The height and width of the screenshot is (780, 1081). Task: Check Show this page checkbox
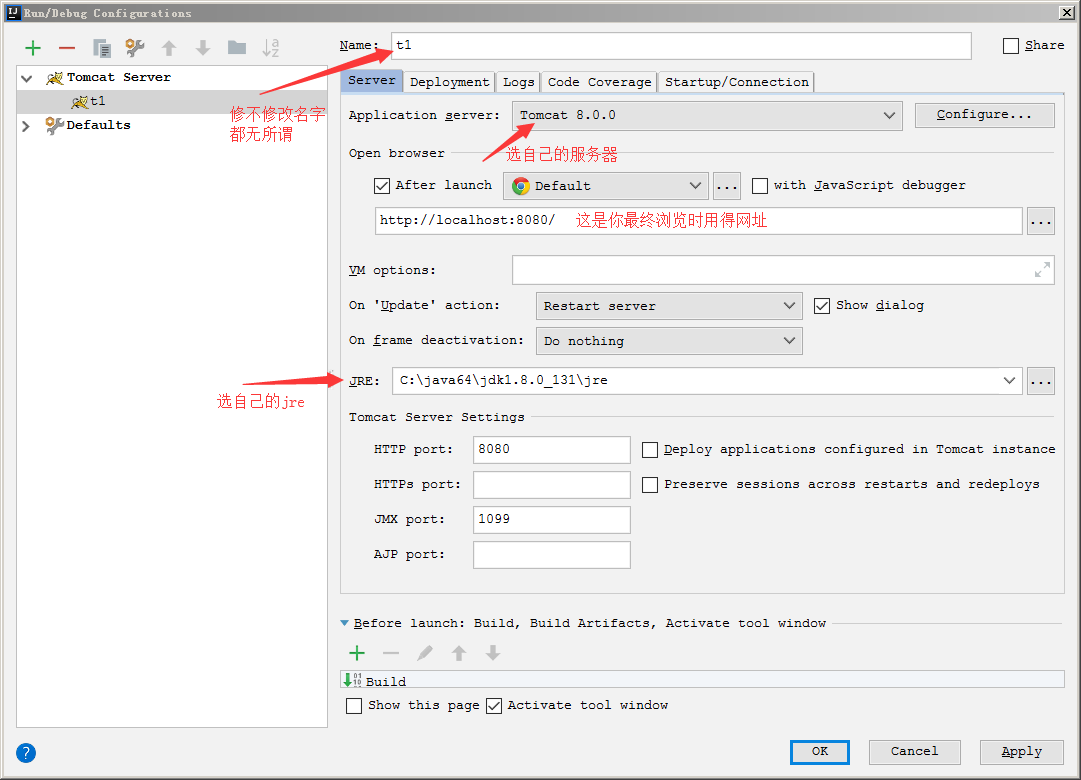click(354, 706)
